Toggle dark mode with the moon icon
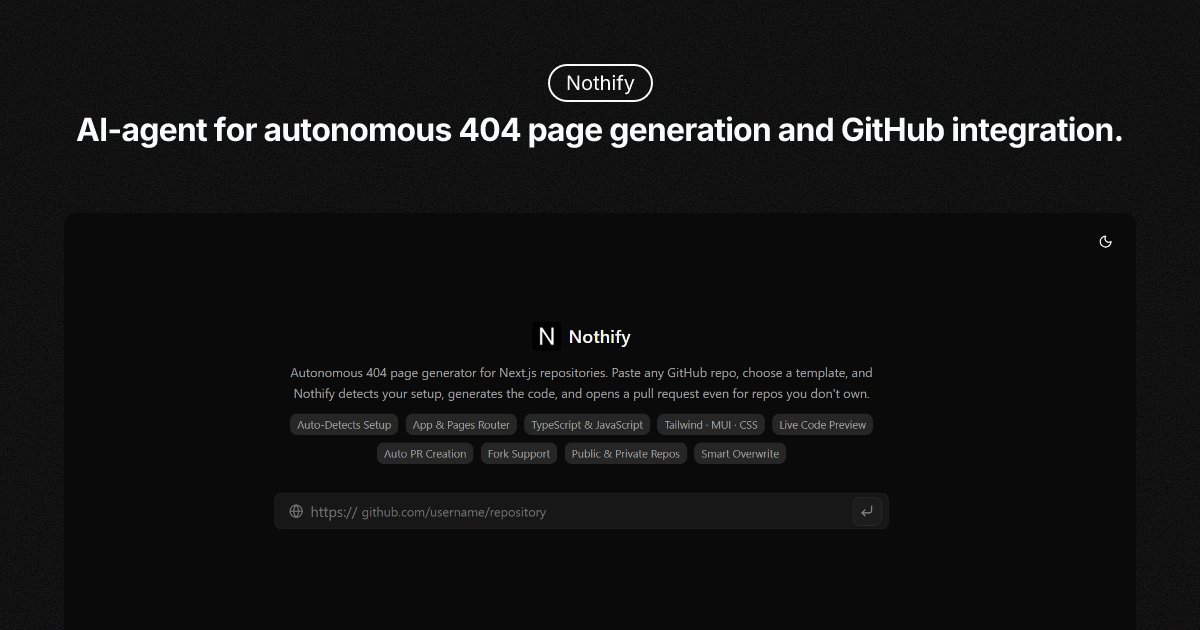The width and height of the screenshot is (1200, 630). 1105,242
